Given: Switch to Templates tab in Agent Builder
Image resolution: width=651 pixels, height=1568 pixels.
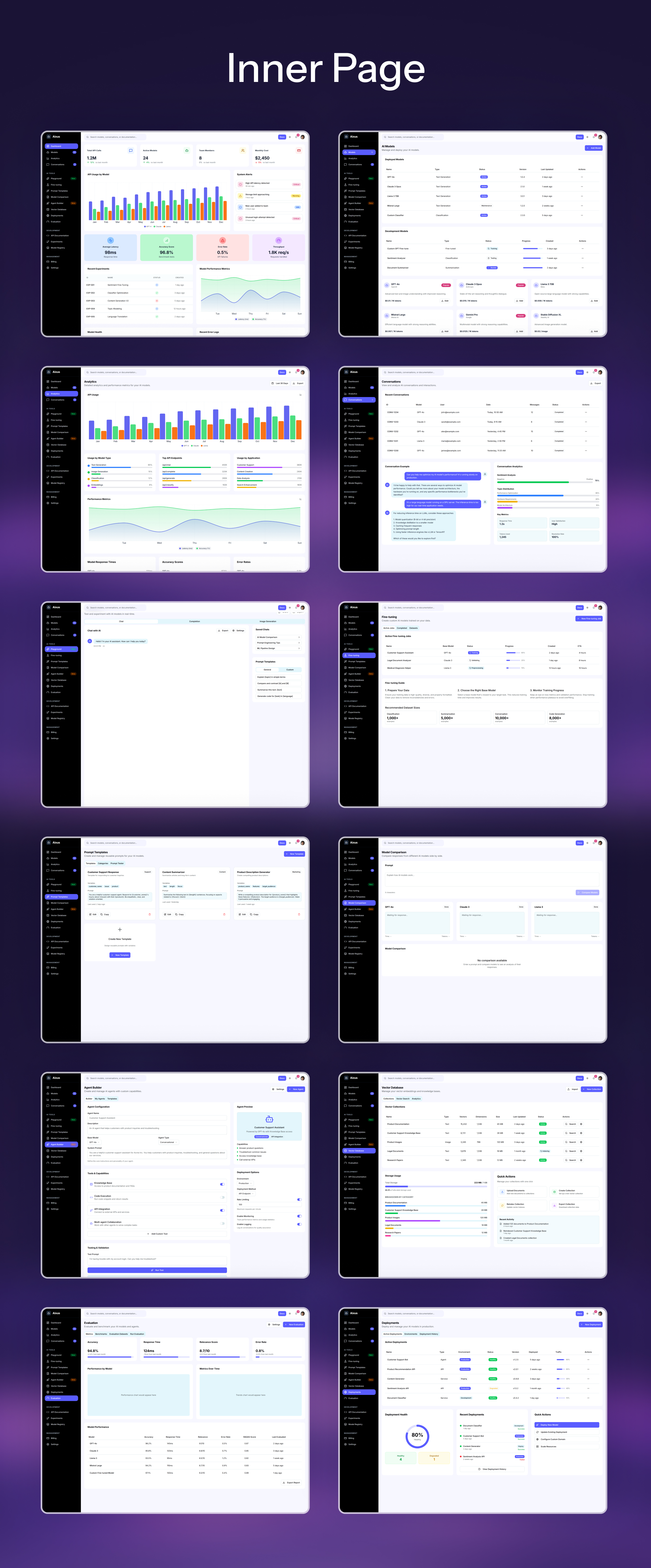Looking at the screenshot, I should point(112,1099).
